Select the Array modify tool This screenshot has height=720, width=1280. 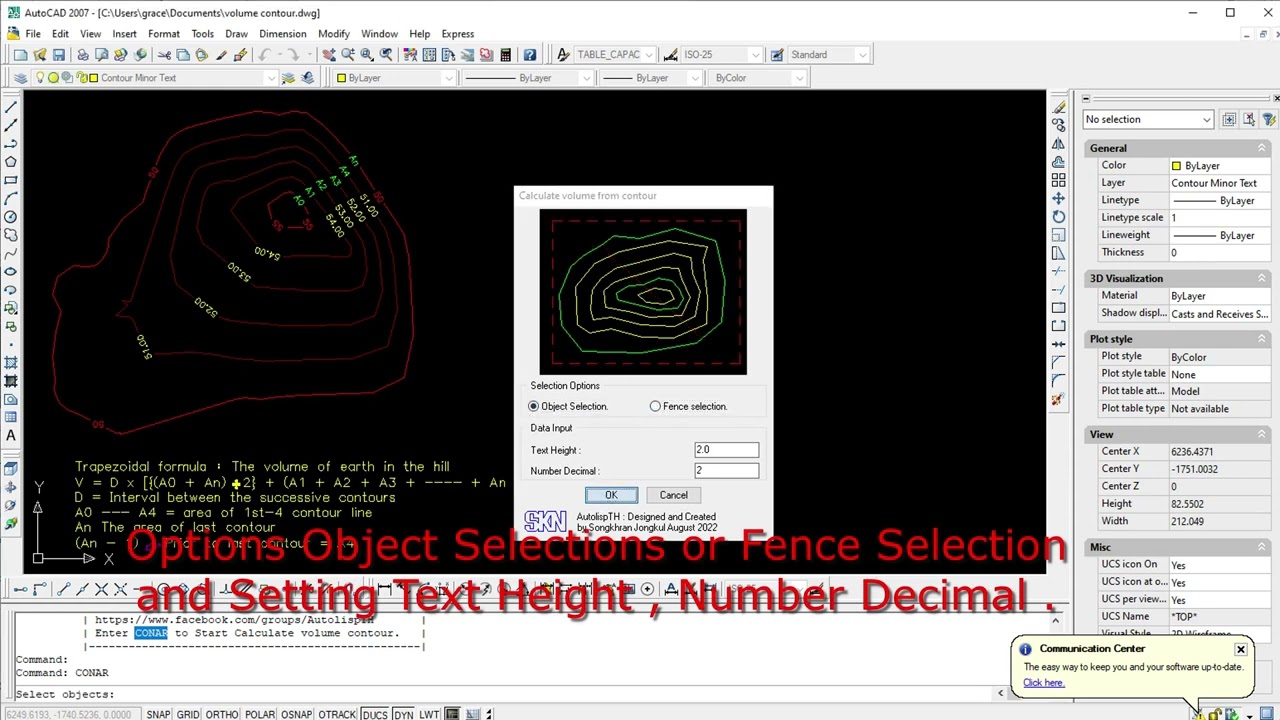tap(1058, 180)
